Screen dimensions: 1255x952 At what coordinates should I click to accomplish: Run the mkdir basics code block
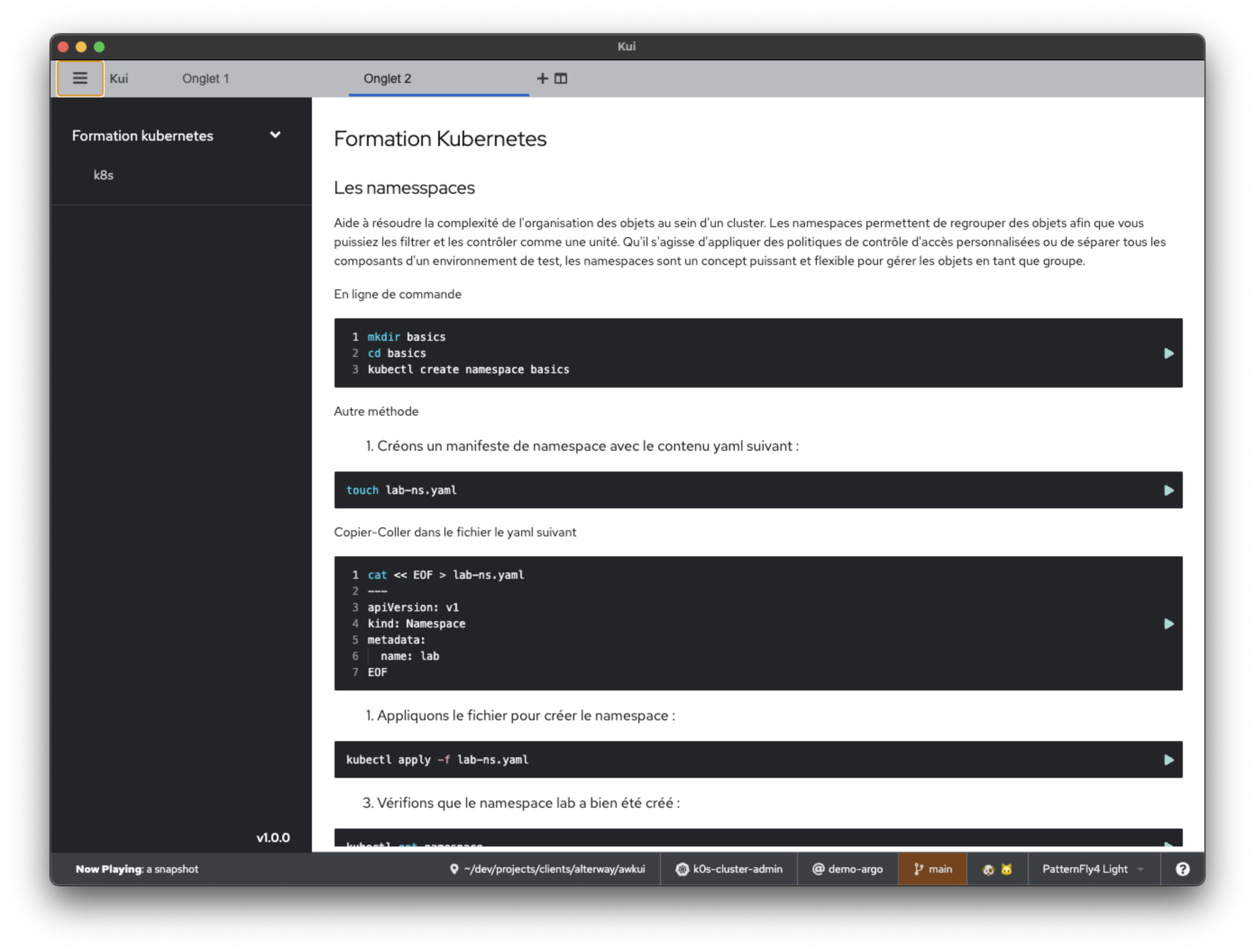[1168, 353]
